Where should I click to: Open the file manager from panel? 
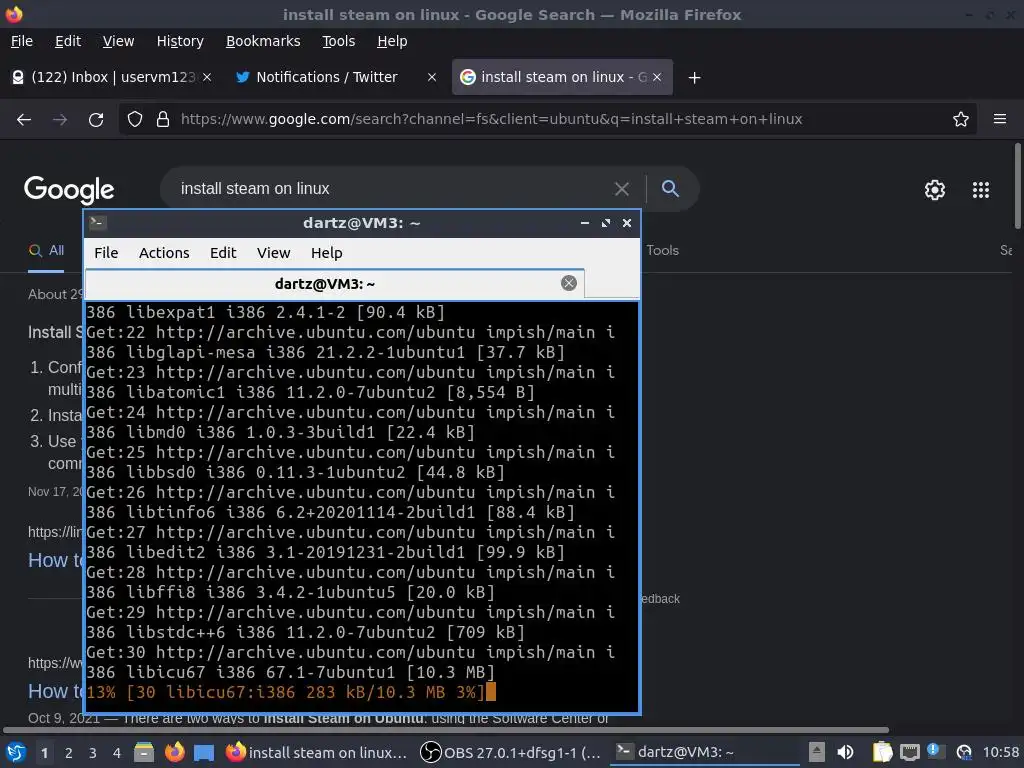click(x=144, y=753)
